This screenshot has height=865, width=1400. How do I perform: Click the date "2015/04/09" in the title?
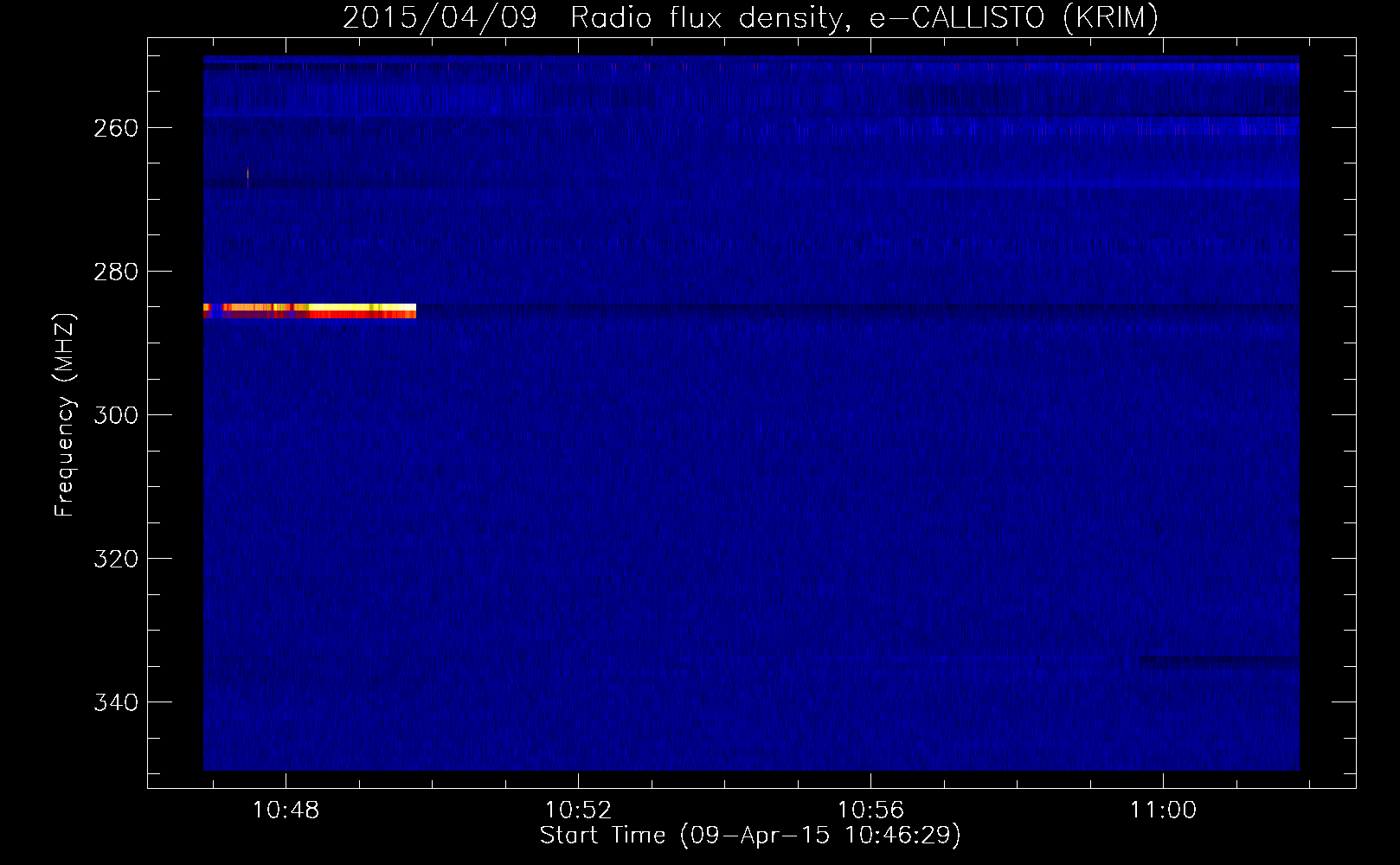[x=440, y=17]
